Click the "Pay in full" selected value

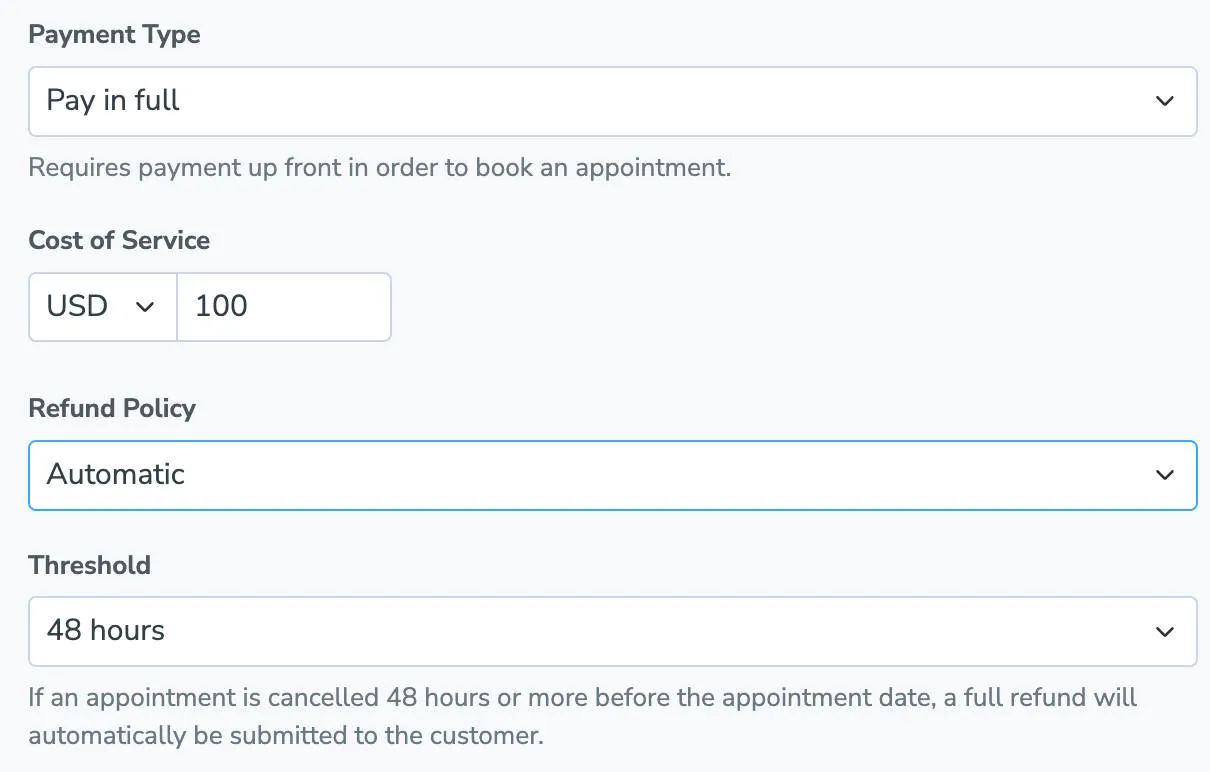pyautogui.click(x=112, y=101)
